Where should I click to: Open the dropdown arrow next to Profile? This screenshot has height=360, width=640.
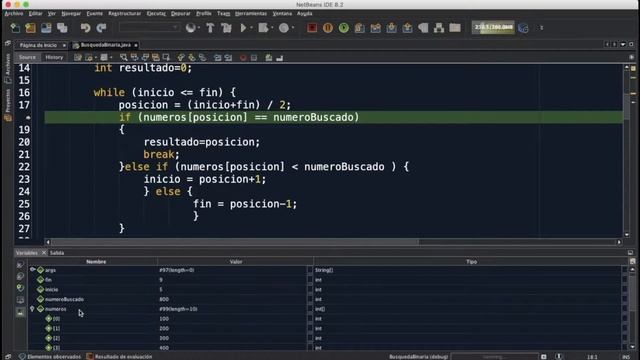(293, 28)
